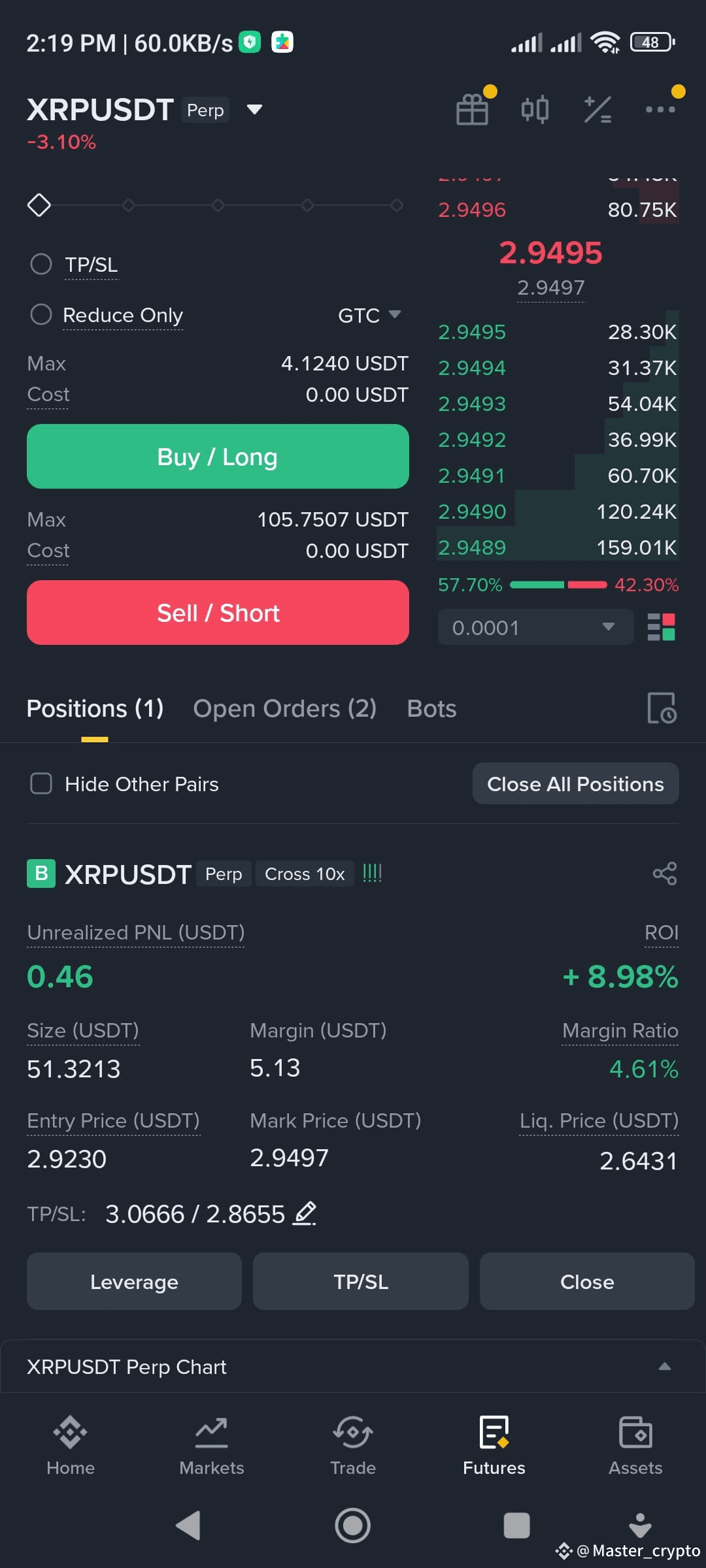Switch the order book layout icon
706x1568 pixels.
click(x=661, y=627)
